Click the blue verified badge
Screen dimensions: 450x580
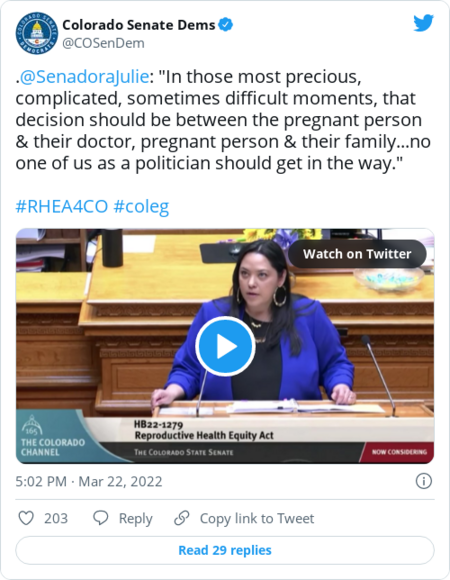[x=225, y=25]
